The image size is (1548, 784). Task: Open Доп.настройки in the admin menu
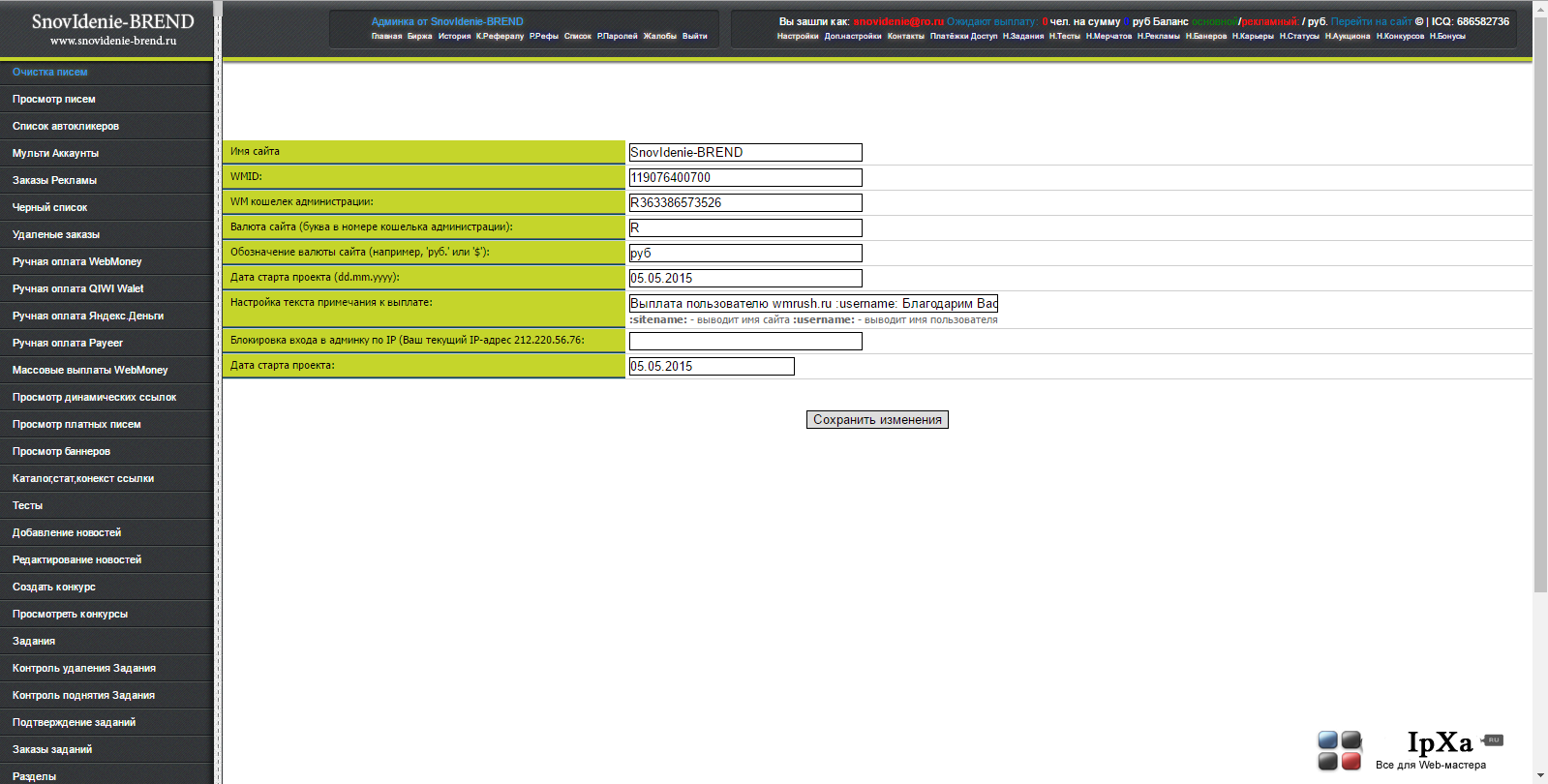pos(853,36)
